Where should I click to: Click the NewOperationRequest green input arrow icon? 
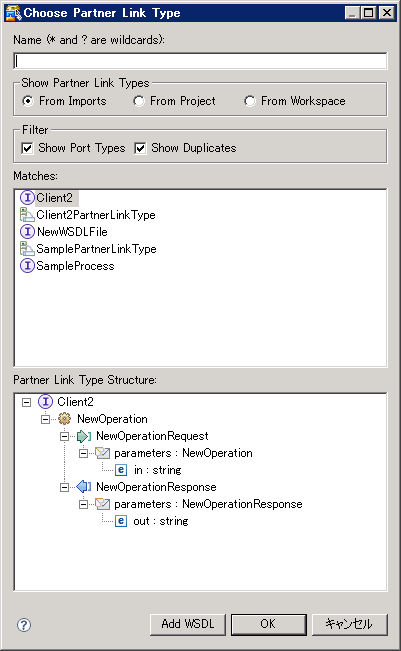click(84, 436)
